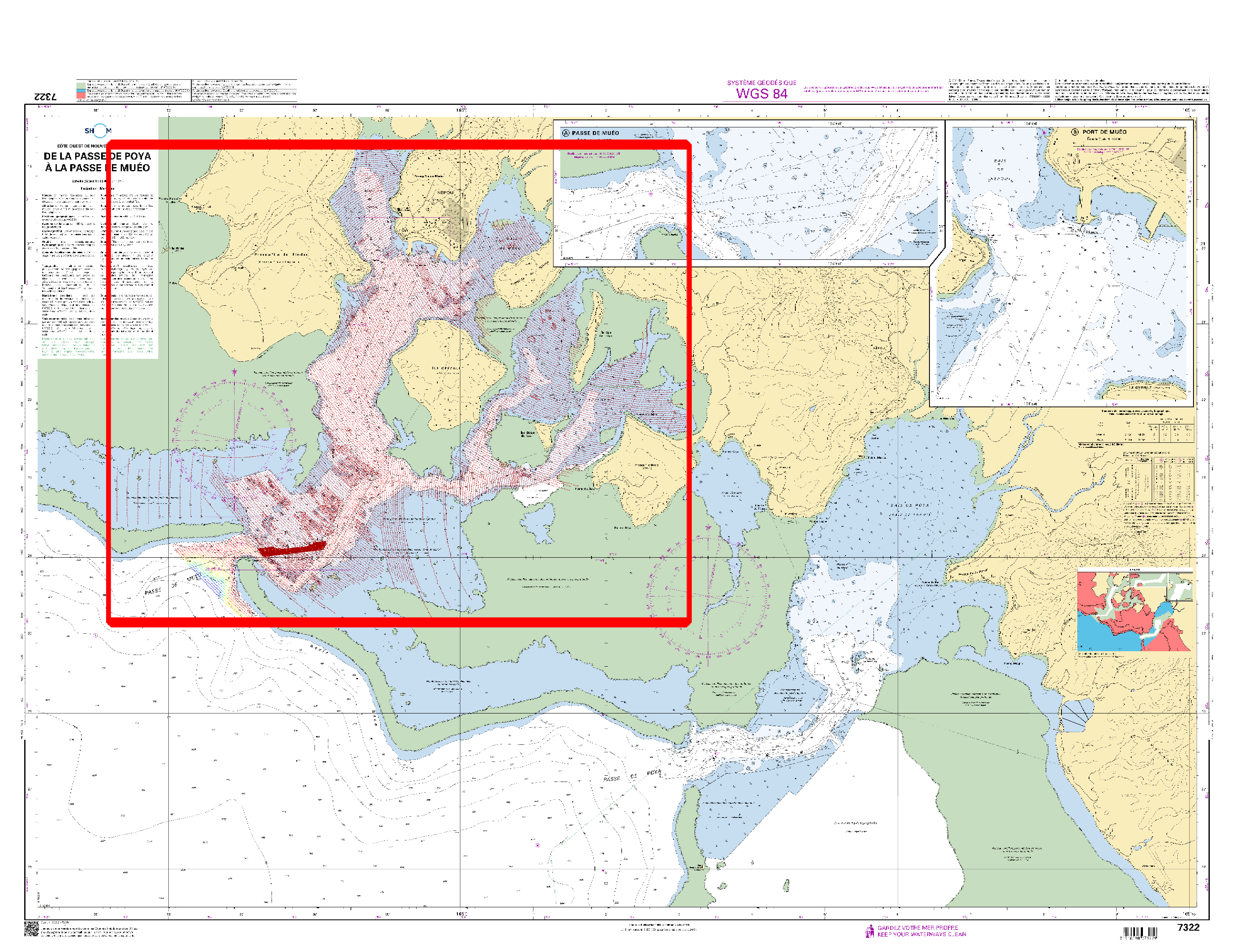Click the circled A marker beside Passe de Muéo
The width and height of the screenshot is (1234, 952).
click(566, 133)
